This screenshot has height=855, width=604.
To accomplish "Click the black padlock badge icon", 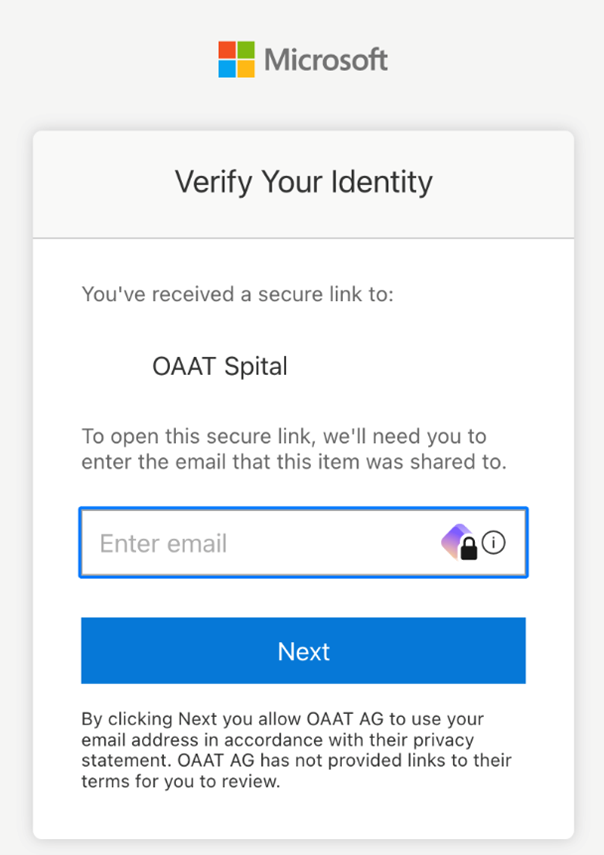I will (x=468, y=548).
